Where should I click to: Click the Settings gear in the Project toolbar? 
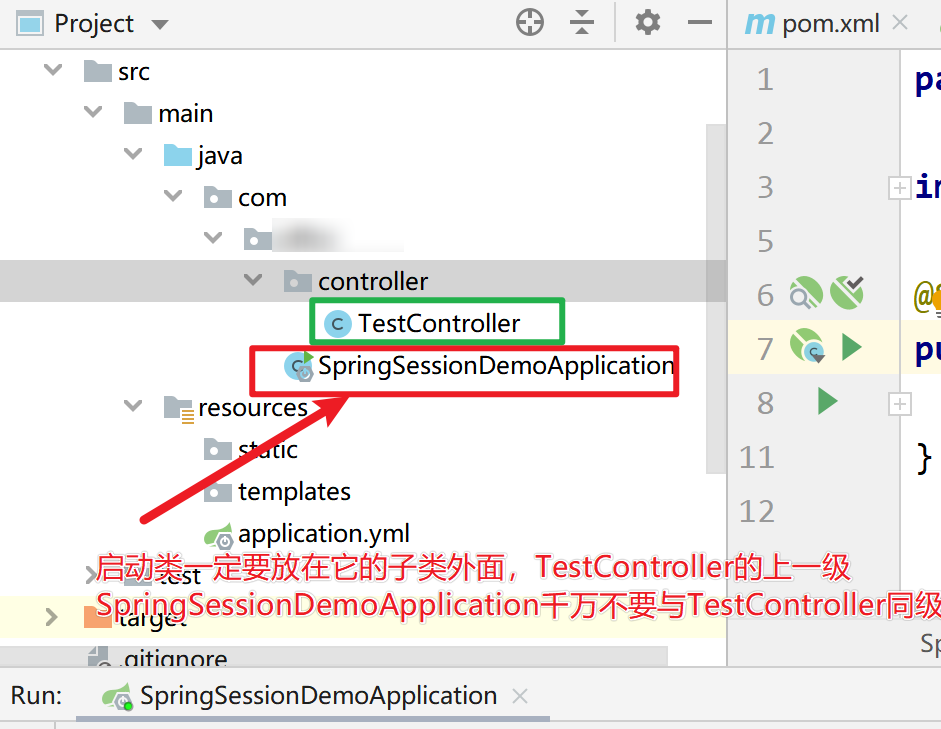coord(647,22)
